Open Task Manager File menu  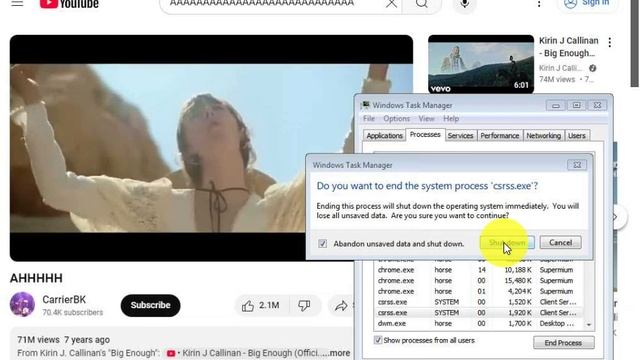pos(369,119)
